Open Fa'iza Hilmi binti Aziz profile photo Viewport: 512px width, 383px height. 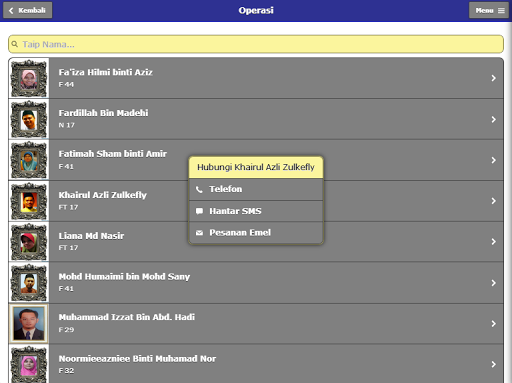(x=29, y=78)
